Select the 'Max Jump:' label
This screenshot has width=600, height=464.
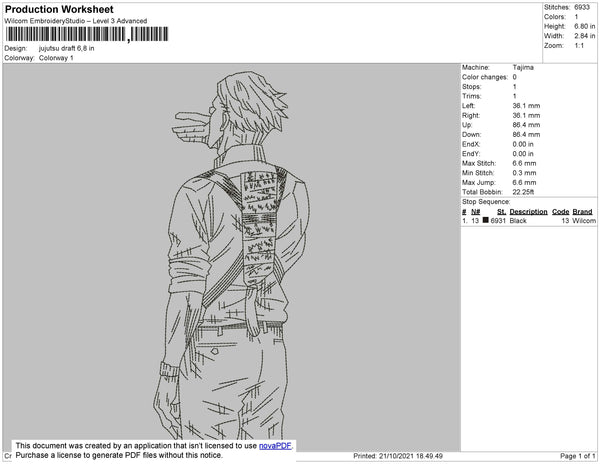pyautogui.click(x=479, y=182)
